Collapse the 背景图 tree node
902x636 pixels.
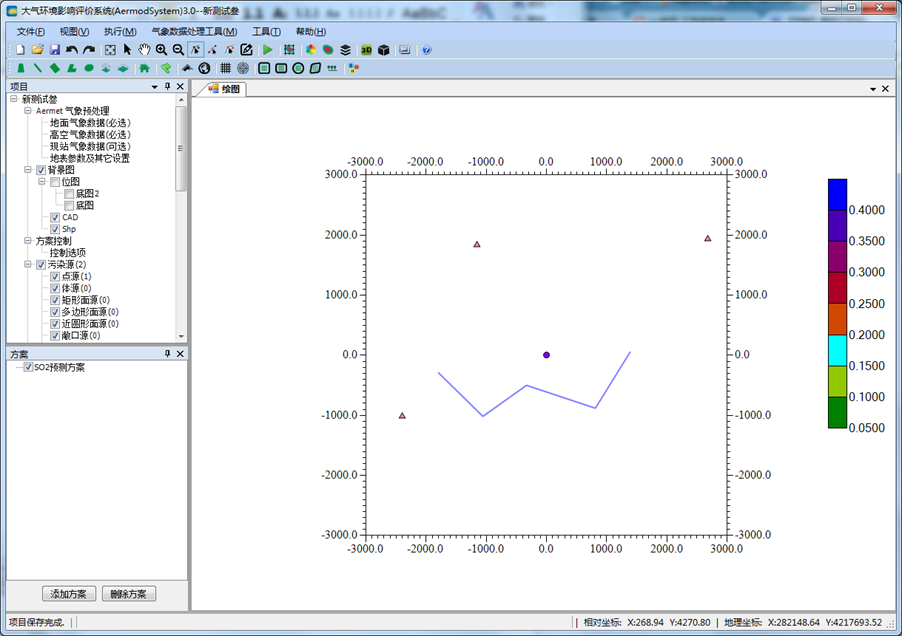click(28, 170)
